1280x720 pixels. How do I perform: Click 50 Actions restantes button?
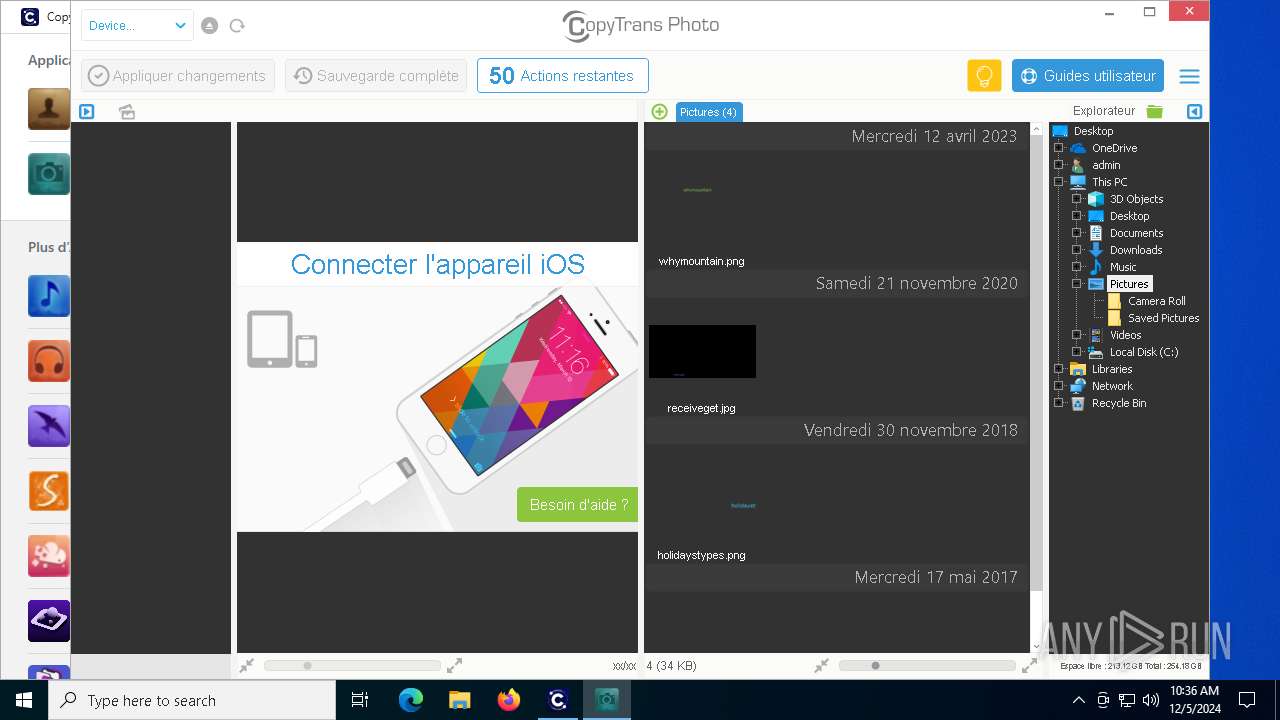point(563,76)
